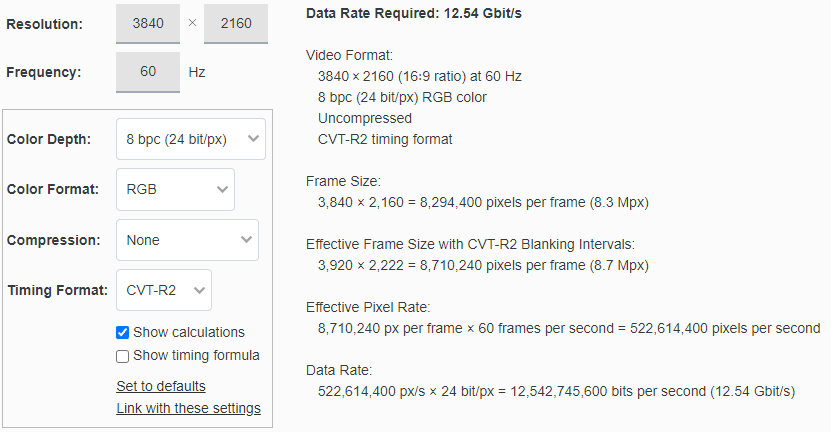Click the Show calculations label text
Viewport: 831px width, 432px height.
pyautogui.click(x=189, y=332)
